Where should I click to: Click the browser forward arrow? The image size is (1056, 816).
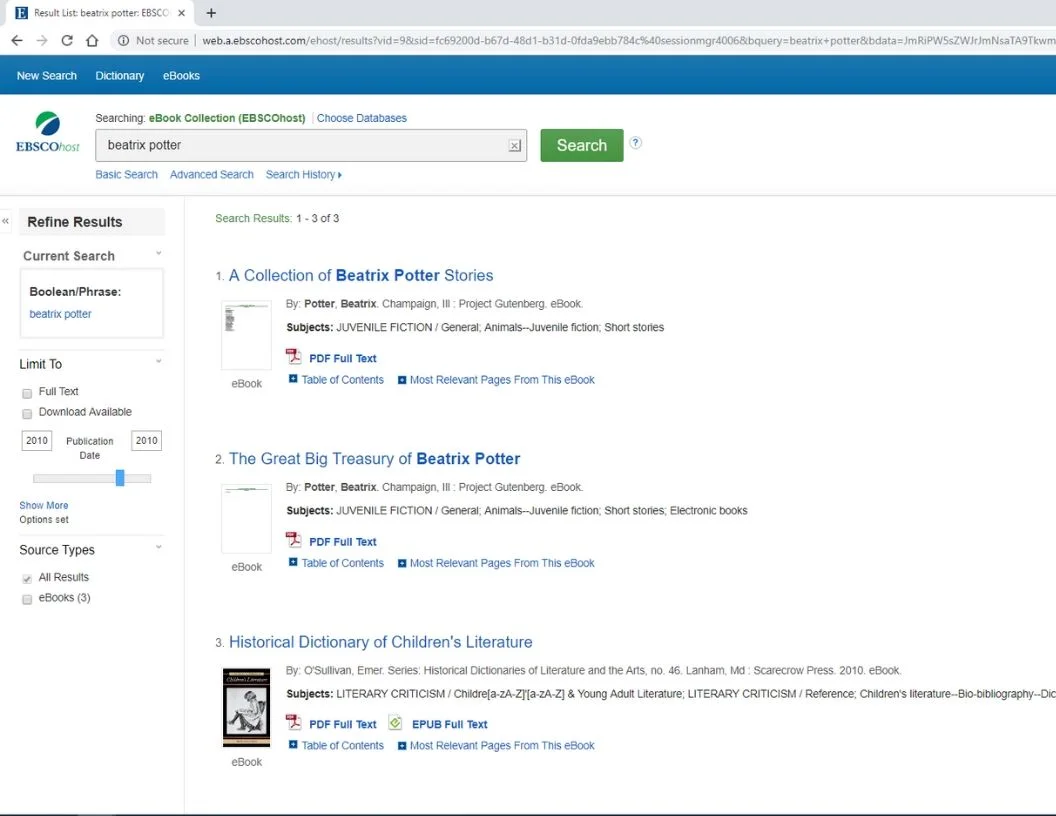click(42, 40)
